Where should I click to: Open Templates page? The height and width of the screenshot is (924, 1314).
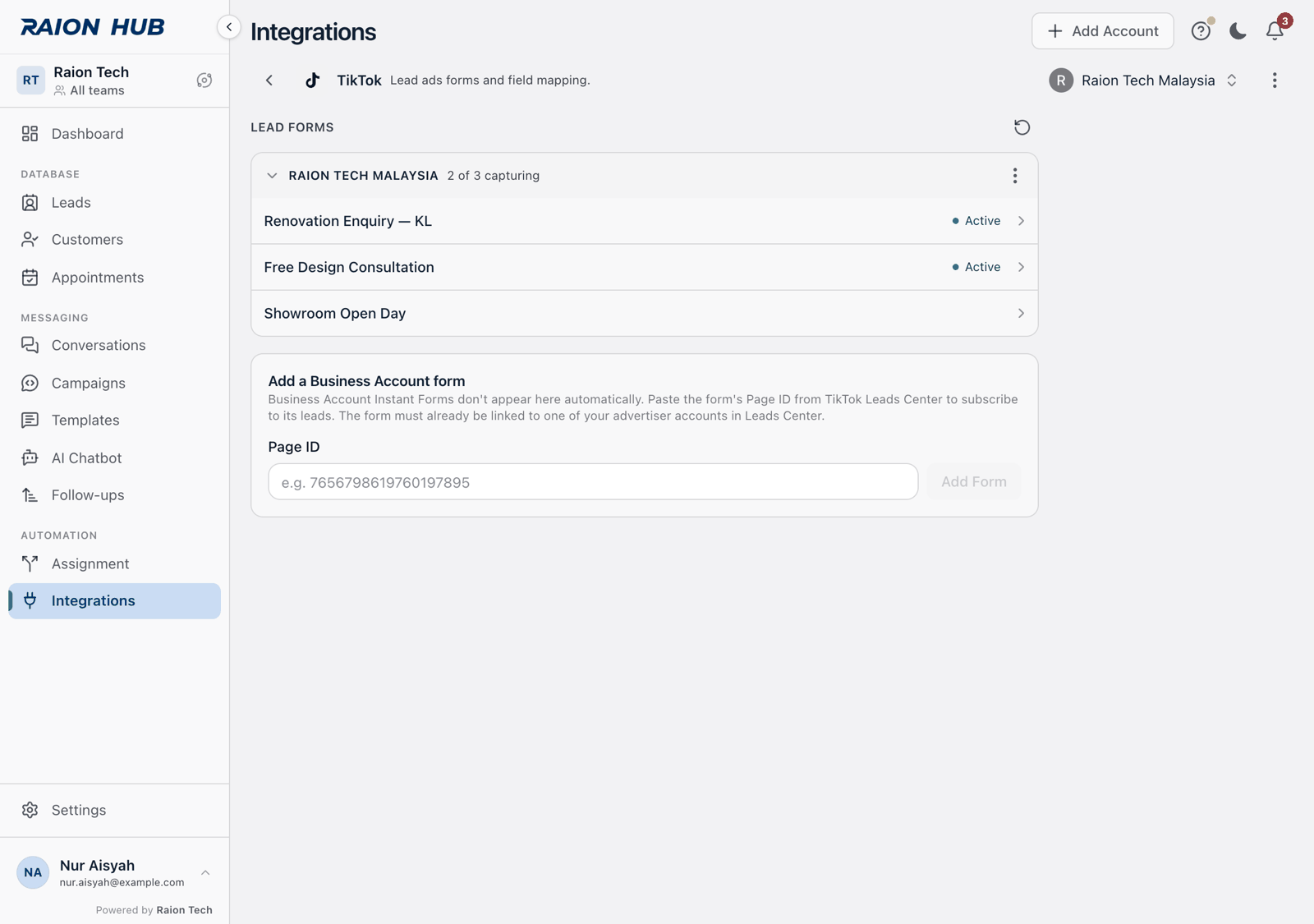114,421
